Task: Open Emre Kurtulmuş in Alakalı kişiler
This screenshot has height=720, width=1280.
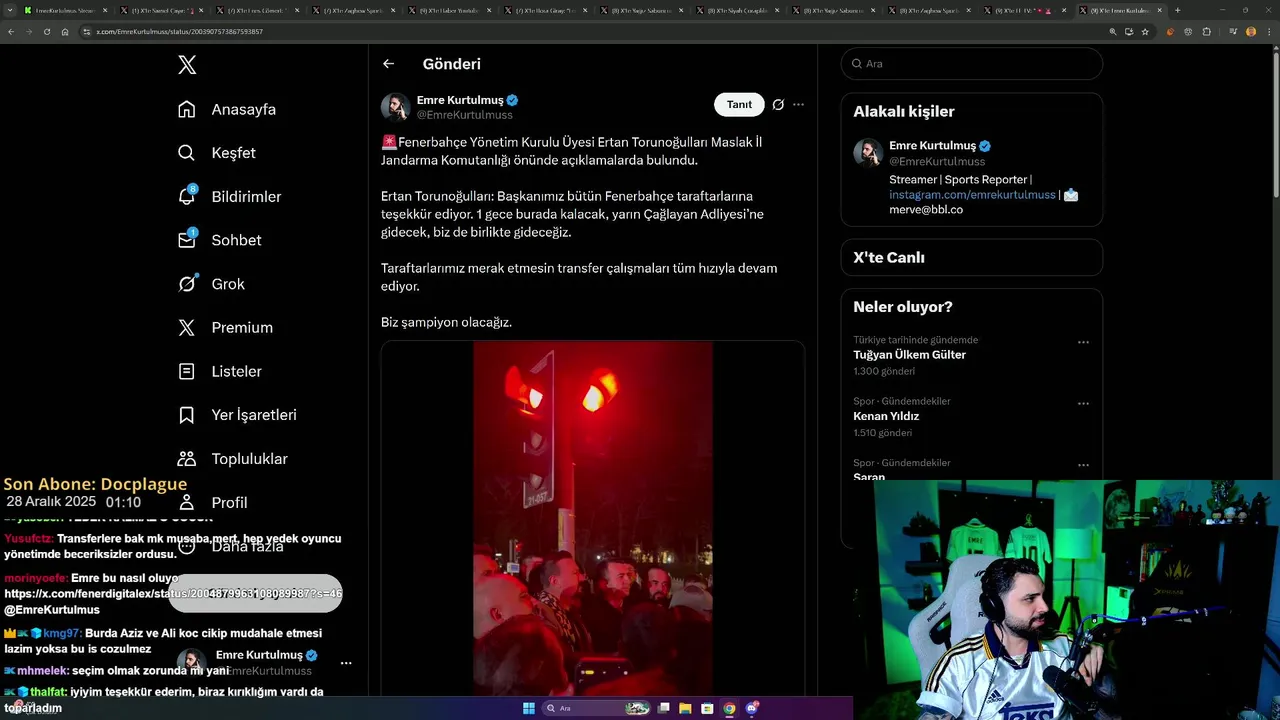Action: click(932, 145)
